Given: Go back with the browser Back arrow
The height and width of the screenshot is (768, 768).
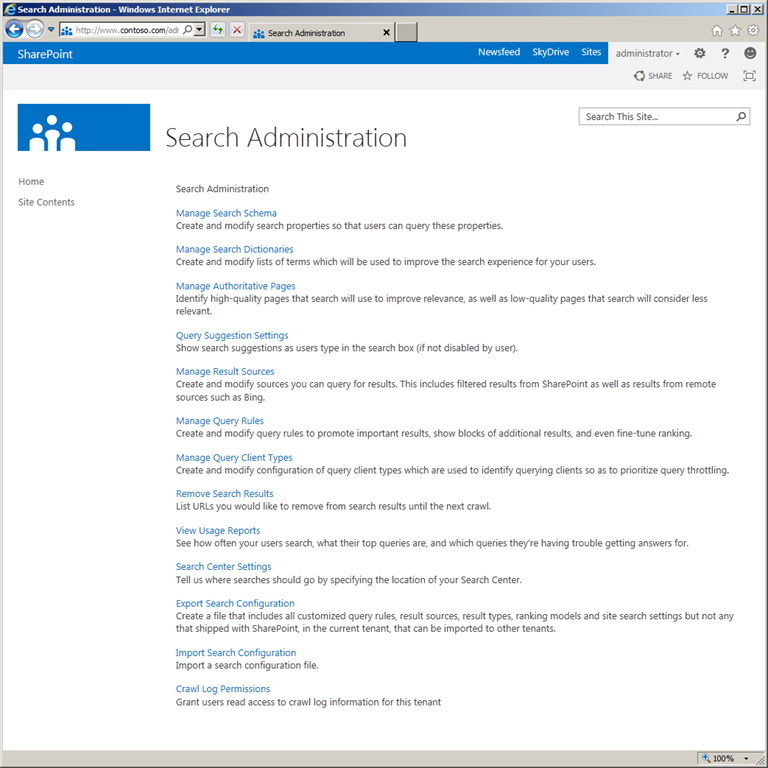Looking at the screenshot, I should [14, 30].
